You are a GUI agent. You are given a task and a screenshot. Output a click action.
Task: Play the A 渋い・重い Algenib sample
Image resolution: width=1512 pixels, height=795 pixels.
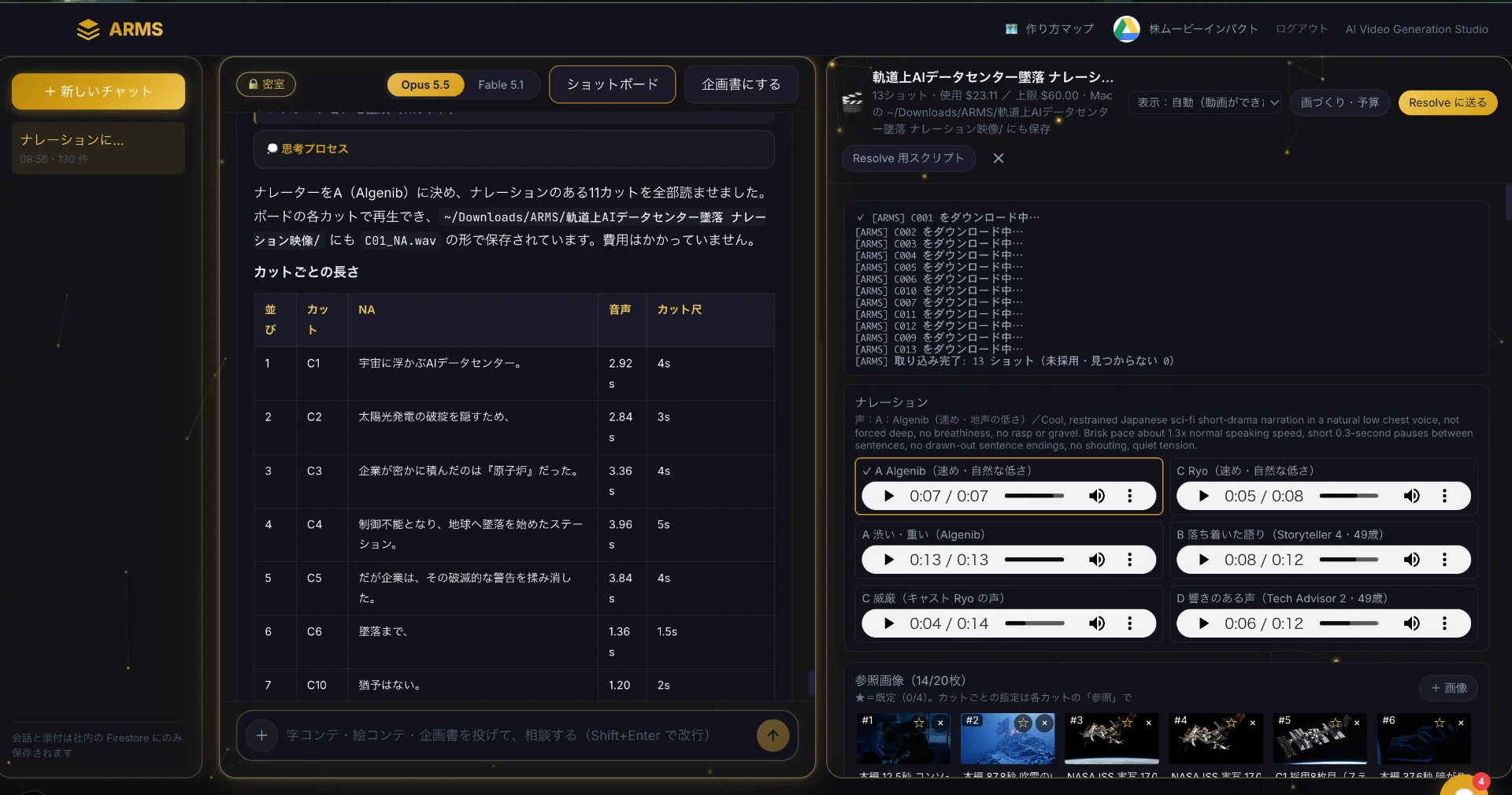pyautogui.click(x=889, y=560)
